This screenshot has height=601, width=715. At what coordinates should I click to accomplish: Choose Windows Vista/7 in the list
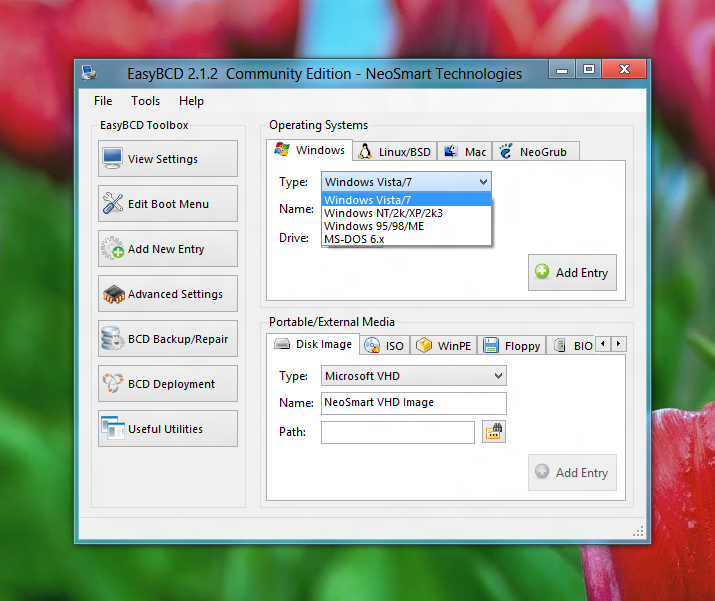[407, 200]
